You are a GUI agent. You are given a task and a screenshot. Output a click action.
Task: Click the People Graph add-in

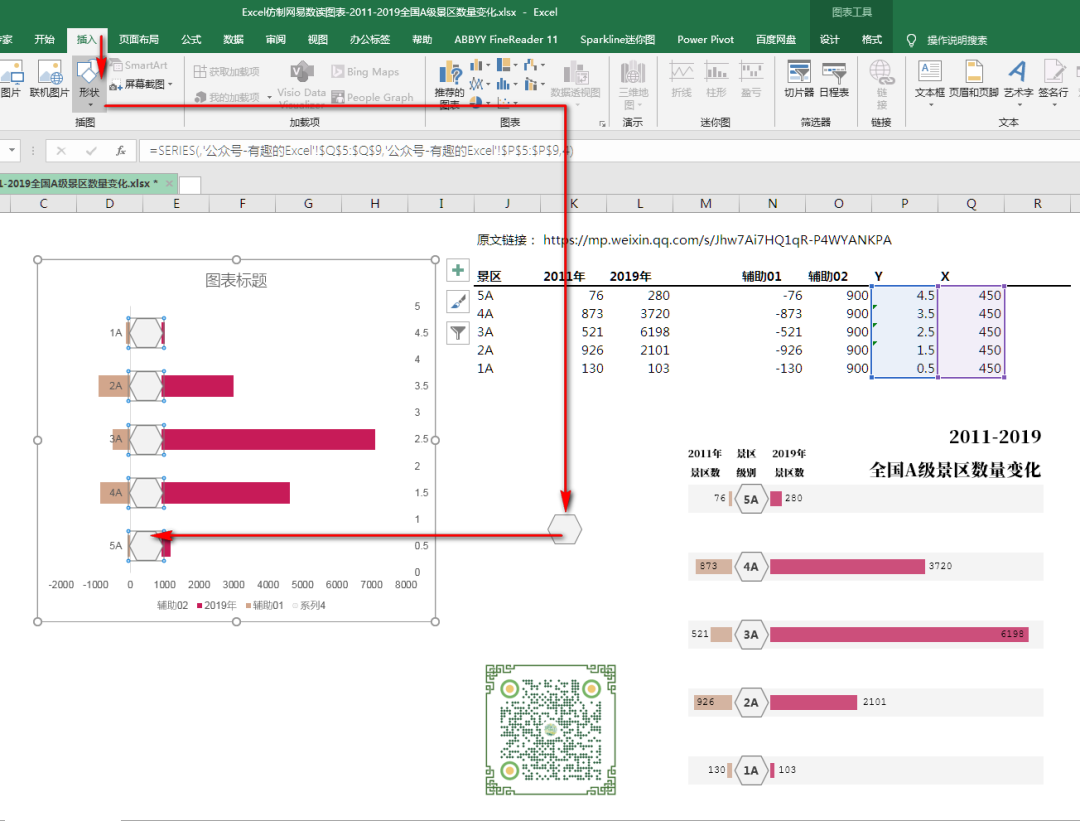tap(373, 97)
